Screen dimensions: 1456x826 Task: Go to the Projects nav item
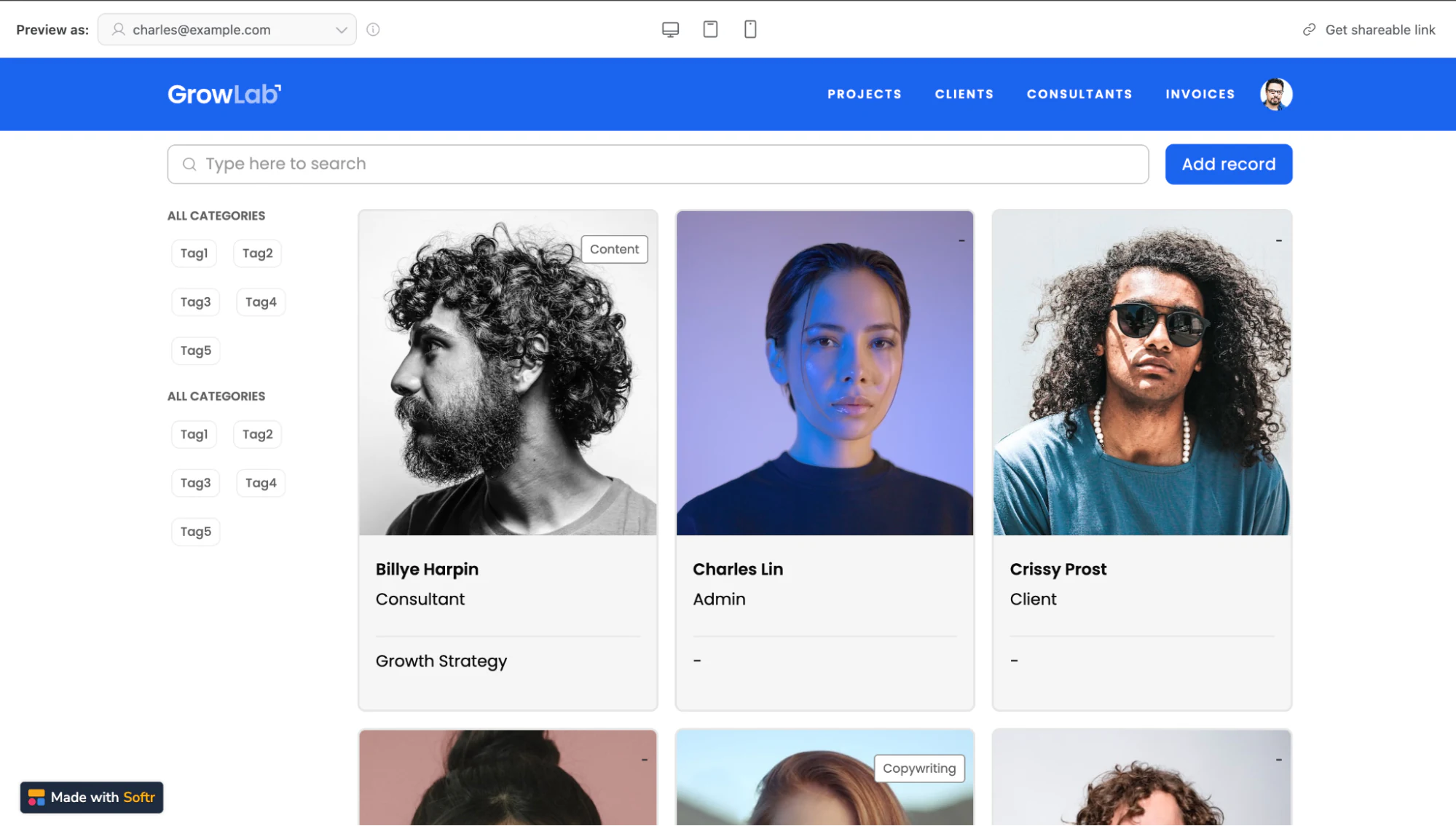point(865,94)
